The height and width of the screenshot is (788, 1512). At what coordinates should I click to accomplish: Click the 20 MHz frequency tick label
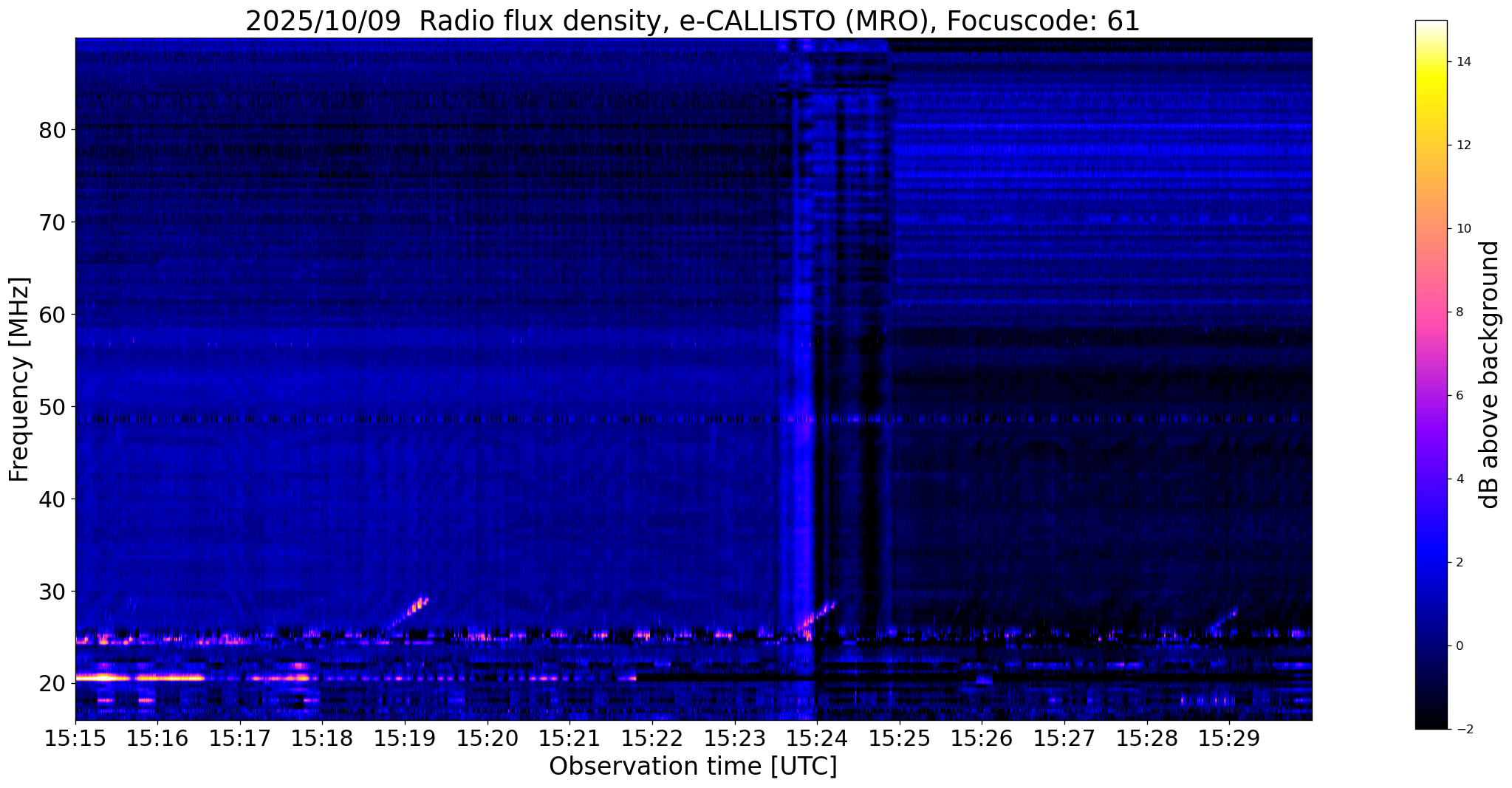52,684
